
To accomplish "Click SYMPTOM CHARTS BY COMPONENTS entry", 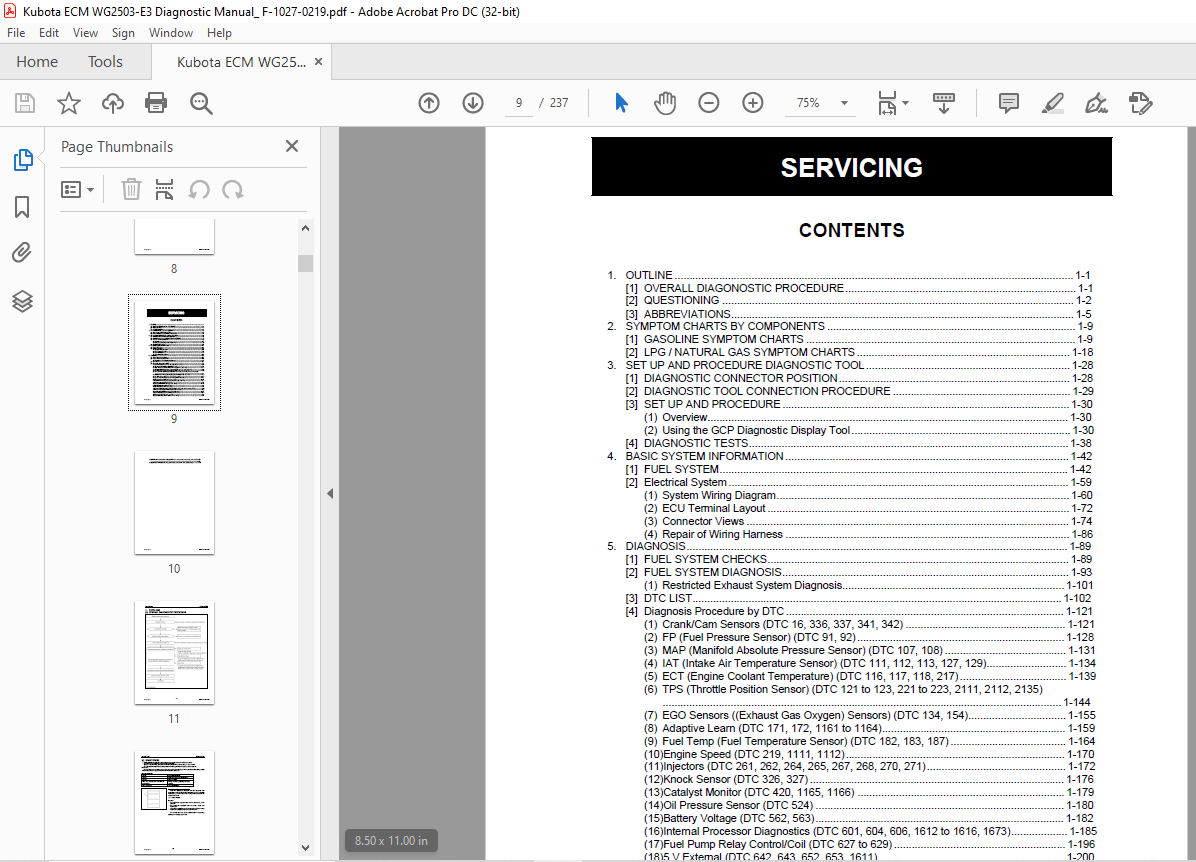I will tap(850, 326).
